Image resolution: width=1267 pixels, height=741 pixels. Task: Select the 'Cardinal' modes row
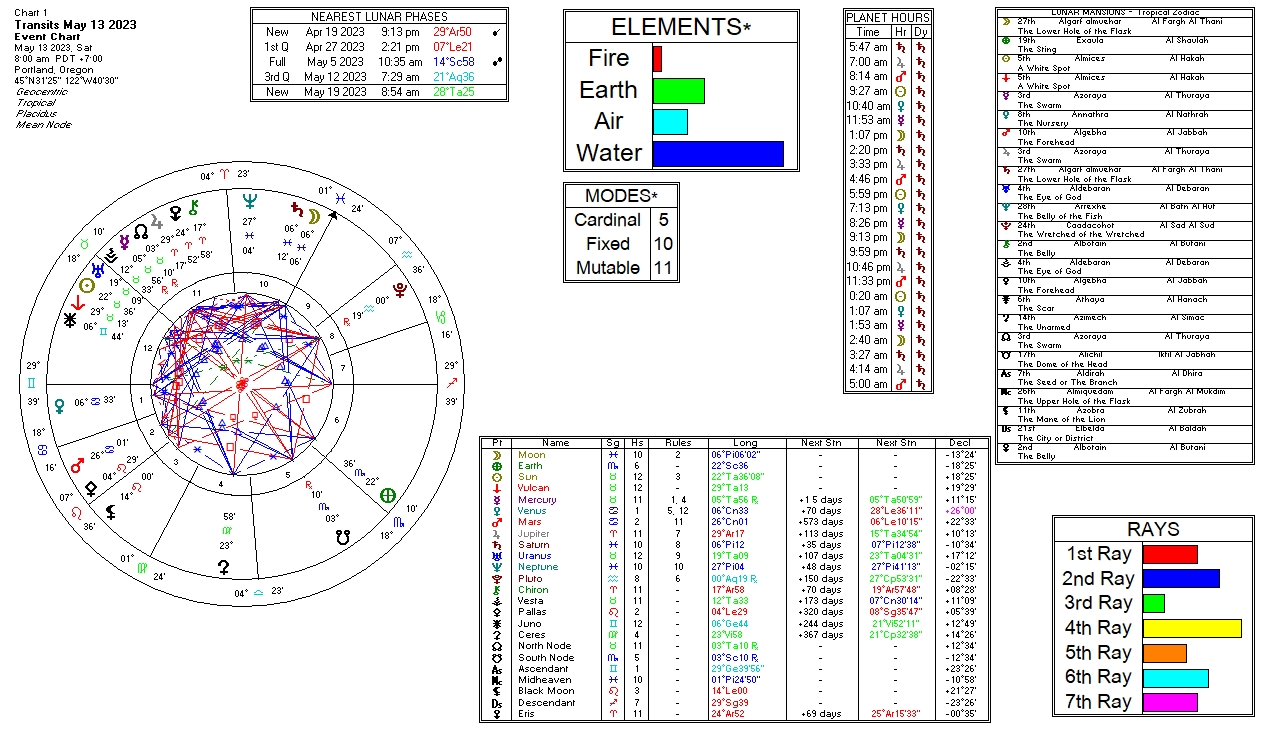tap(623, 220)
